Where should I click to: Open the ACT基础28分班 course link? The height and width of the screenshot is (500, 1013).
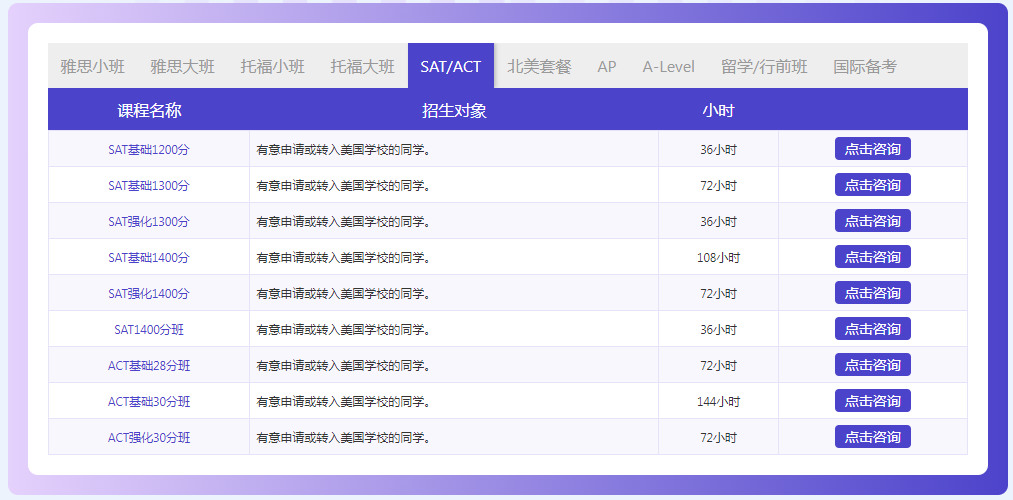tap(149, 366)
